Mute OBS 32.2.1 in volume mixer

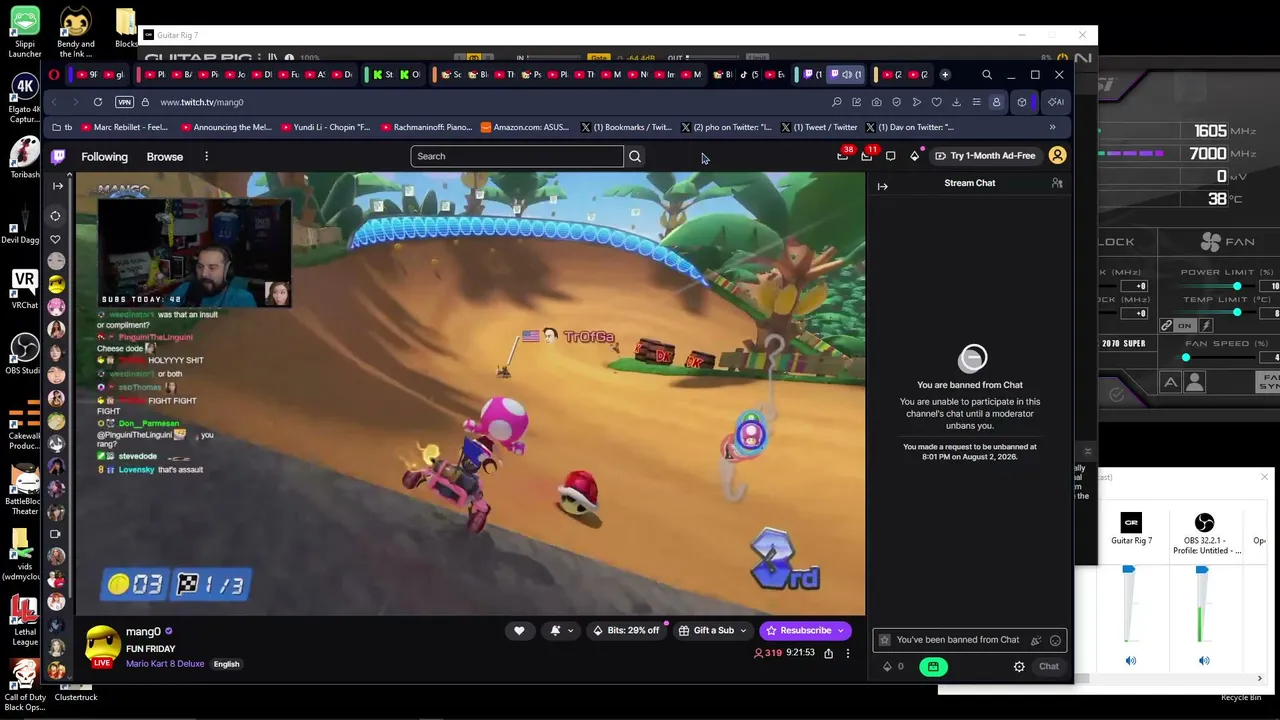click(x=1204, y=660)
